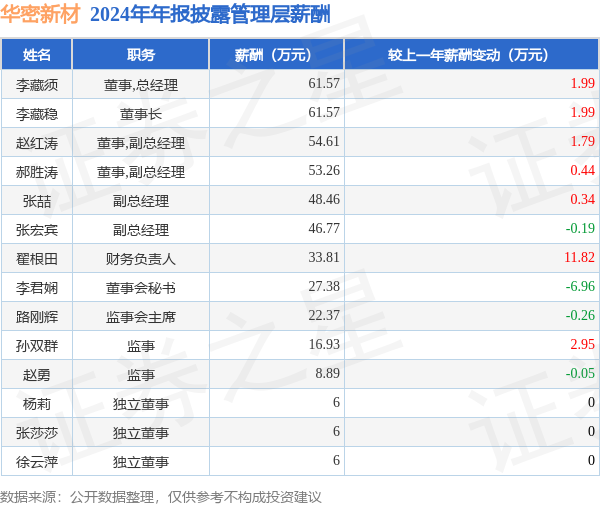600x506 pixels.
Task: Select the position cell 监事会主席
Action: [x=141, y=317]
